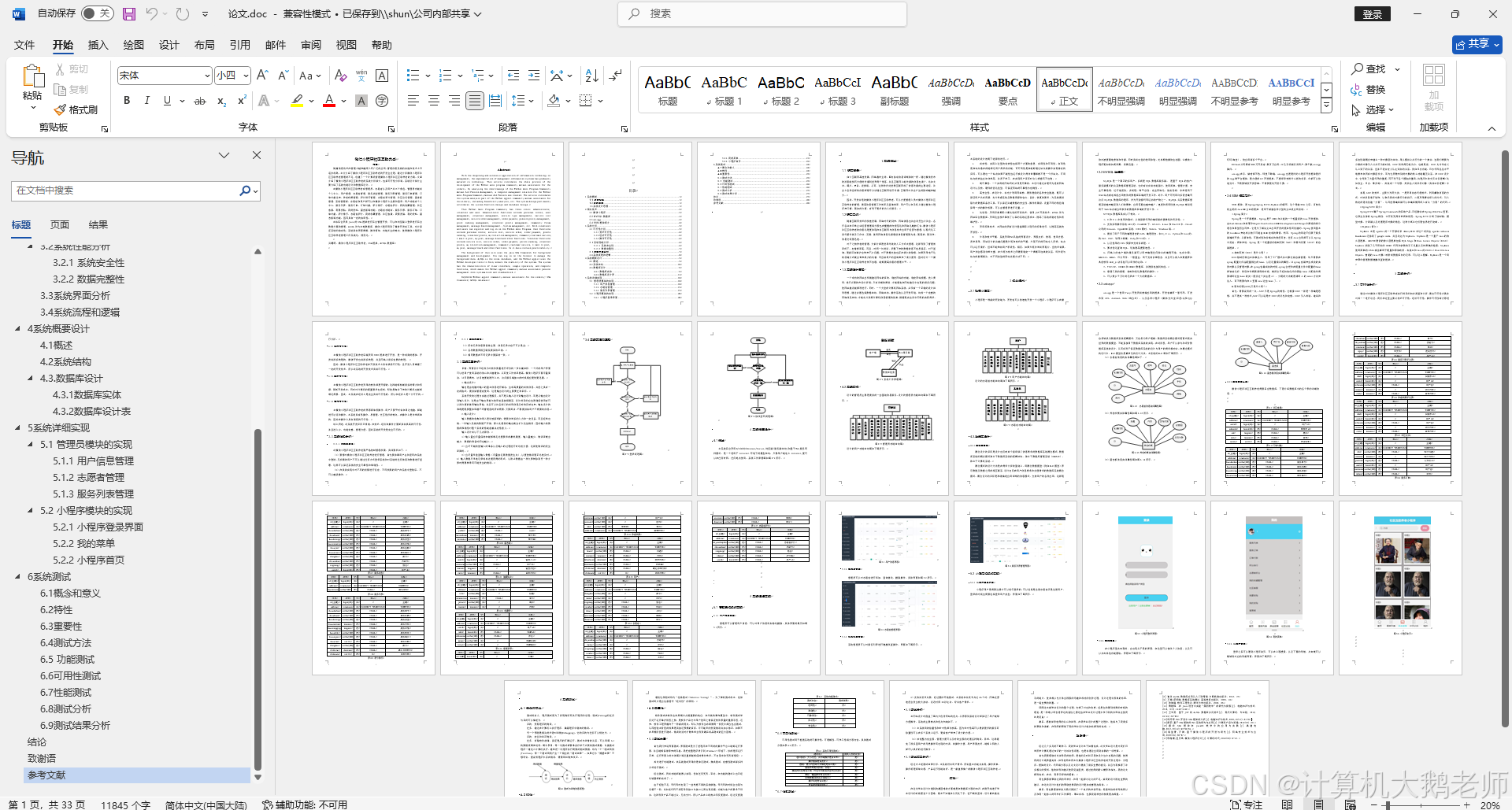The height and width of the screenshot is (810, 1512).
Task: Apply subscript formatting
Action: [221, 101]
